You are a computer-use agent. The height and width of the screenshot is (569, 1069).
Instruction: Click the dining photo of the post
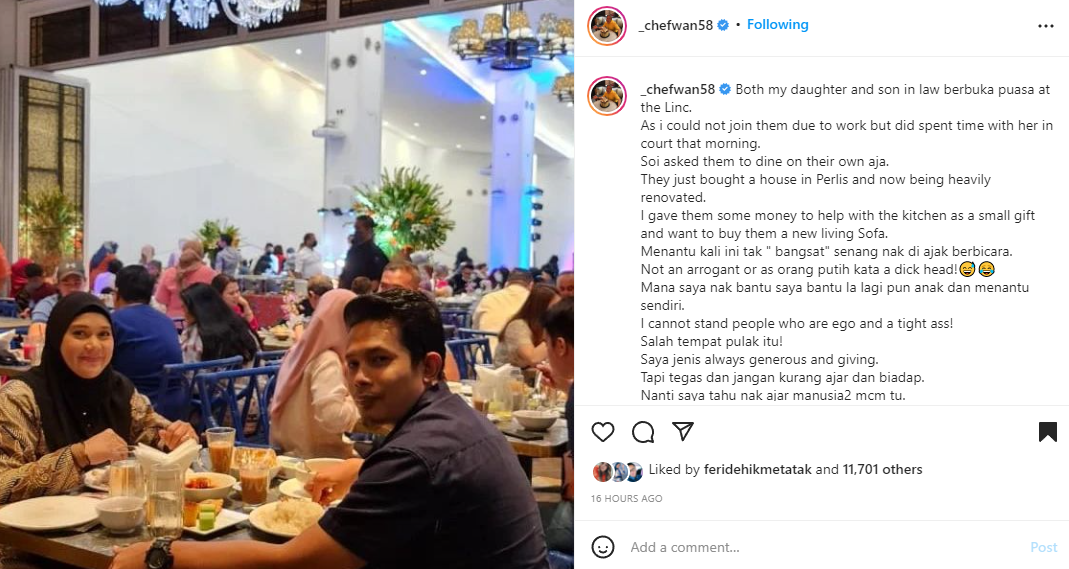287,285
